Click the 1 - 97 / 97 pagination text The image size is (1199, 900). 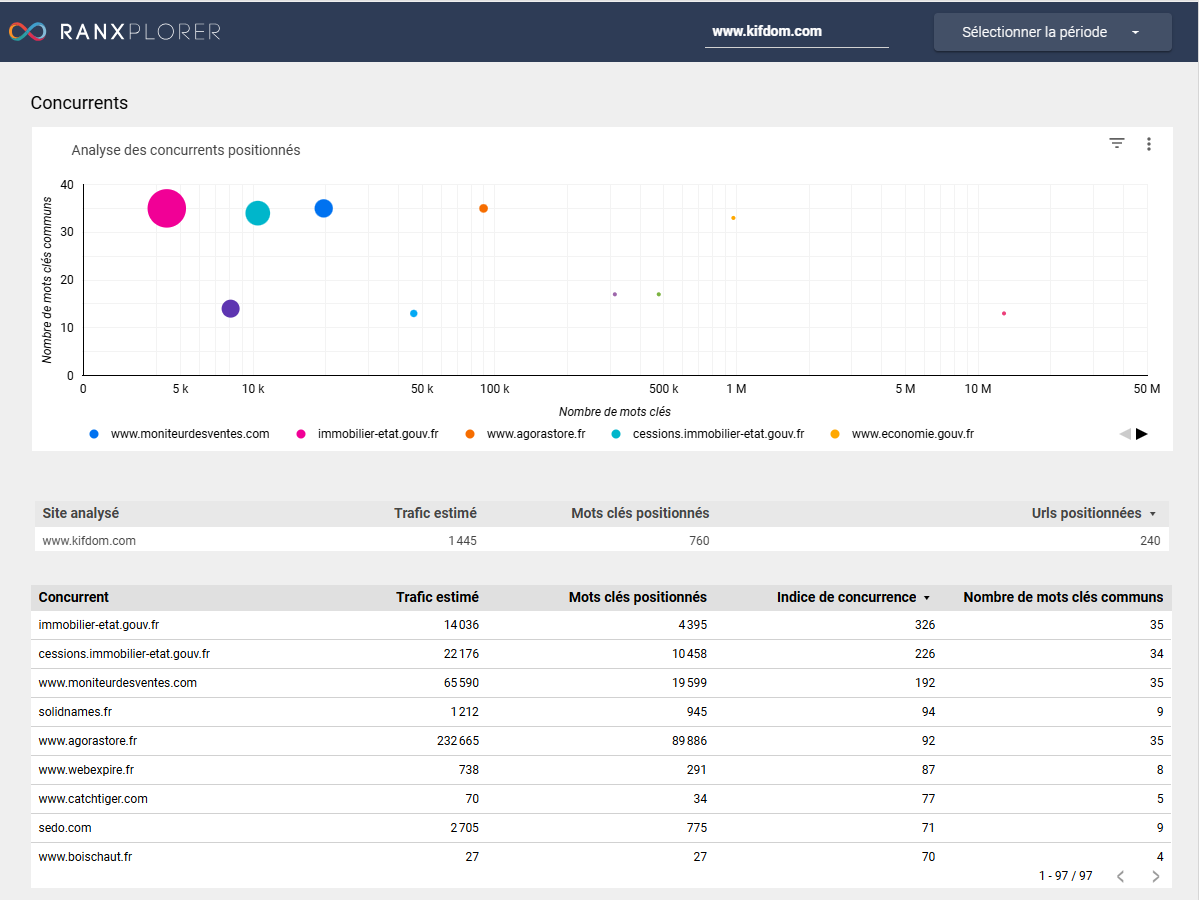click(1065, 876)
